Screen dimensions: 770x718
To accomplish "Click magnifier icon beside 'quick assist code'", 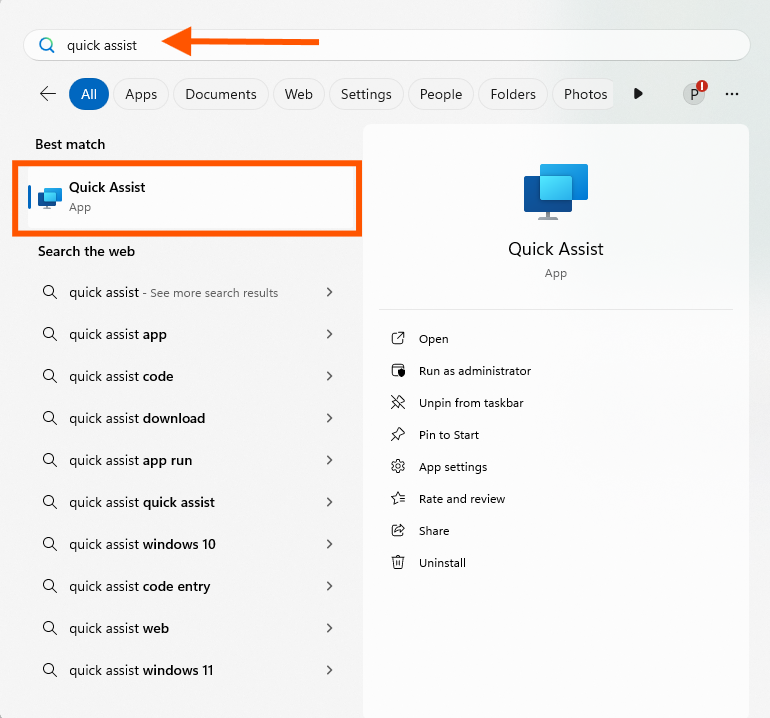I will pos(50,376).
